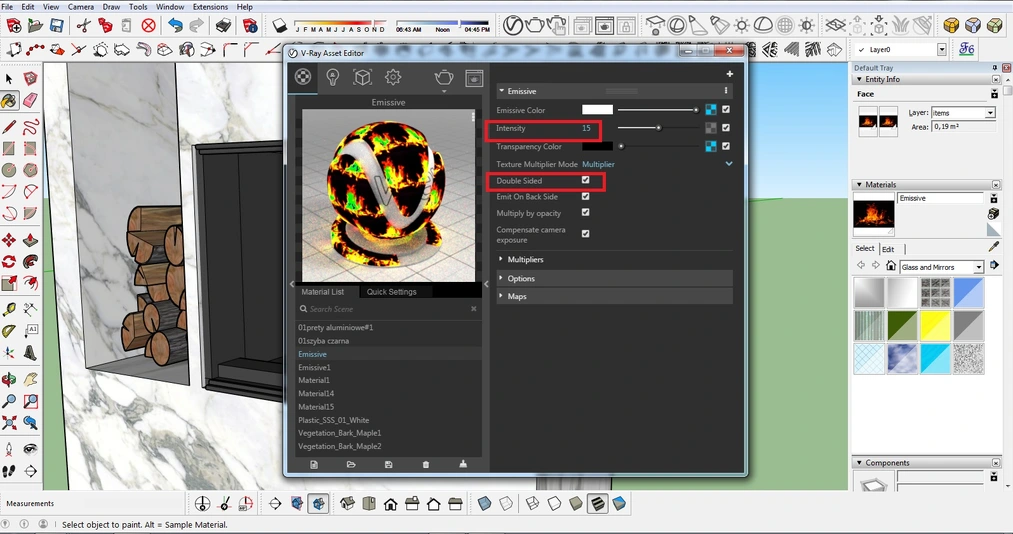
Task: Switch to the Quick Settings tab
Action: (x=392, y=292)
